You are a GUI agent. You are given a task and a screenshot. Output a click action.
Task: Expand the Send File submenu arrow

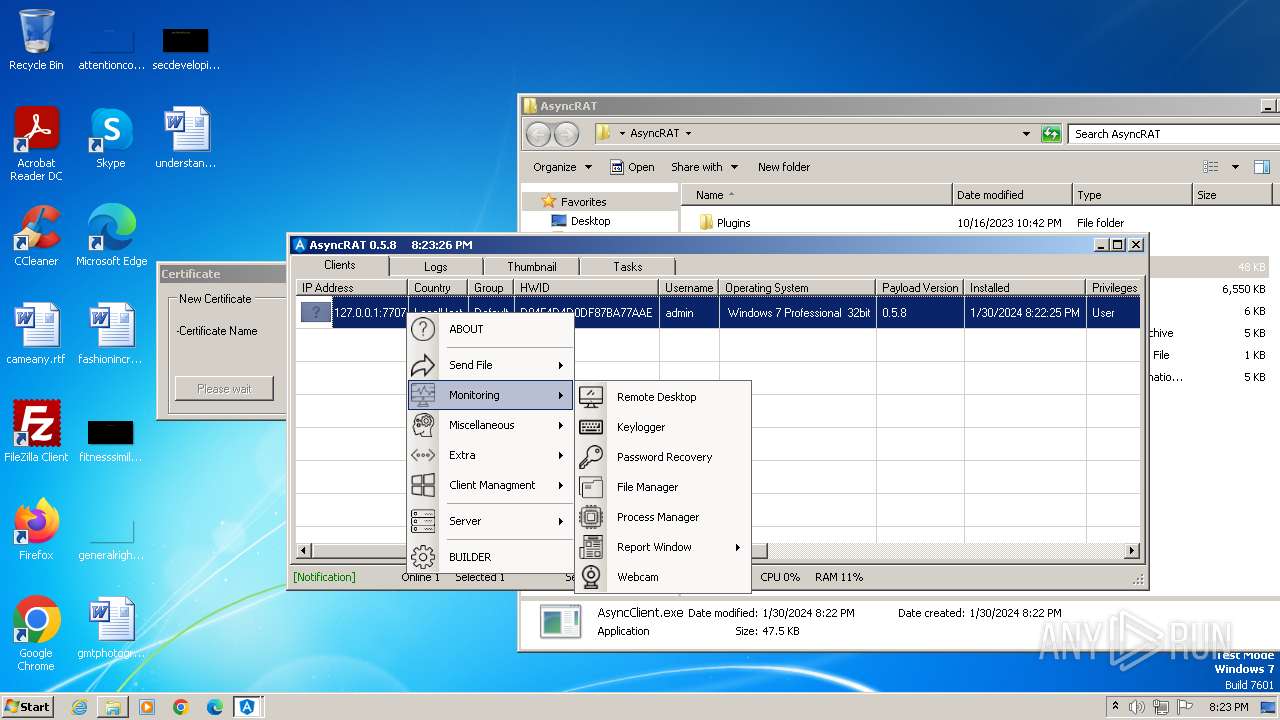(561, 365)
